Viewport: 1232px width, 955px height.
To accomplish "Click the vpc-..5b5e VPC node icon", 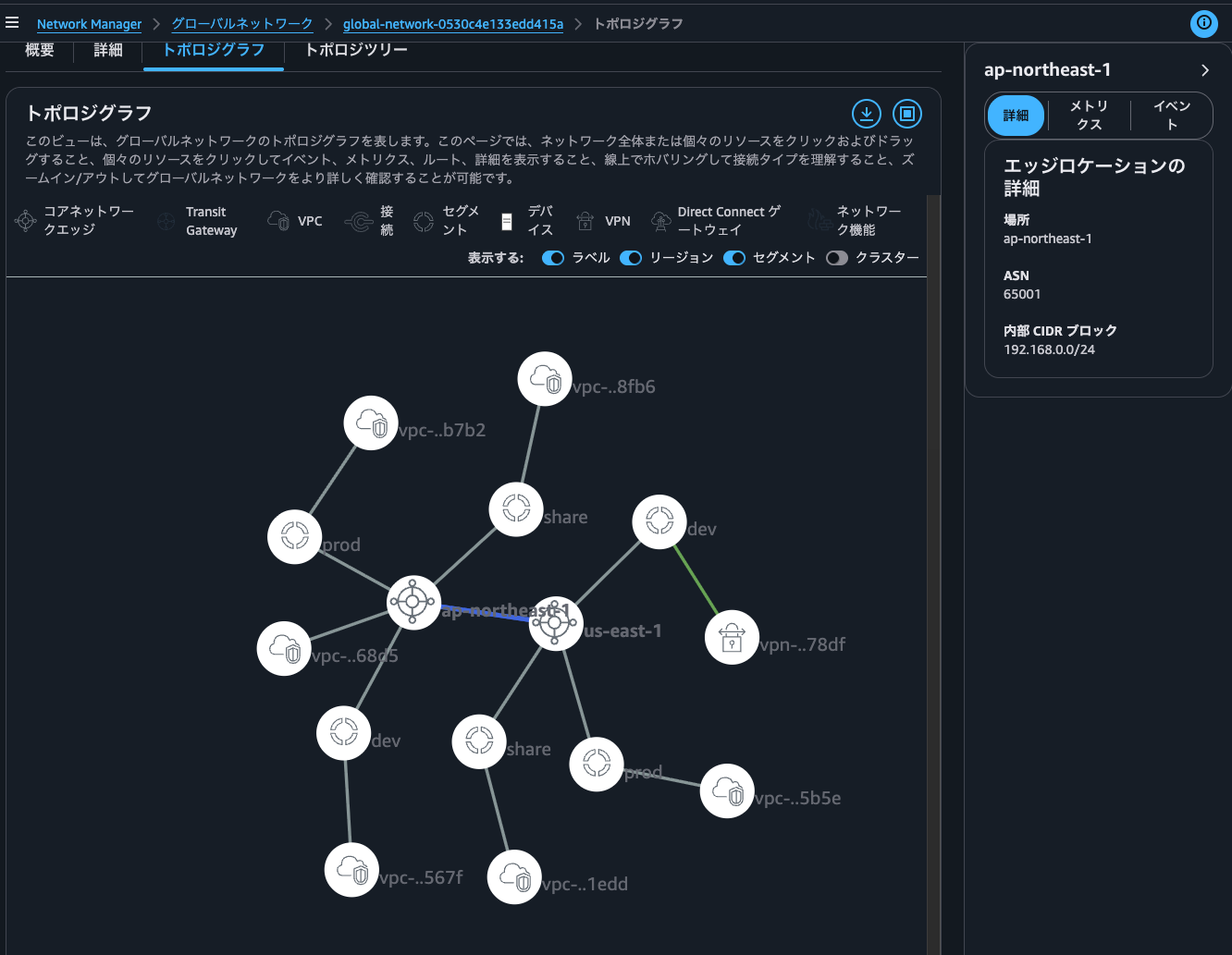I will tap(727, 791).
